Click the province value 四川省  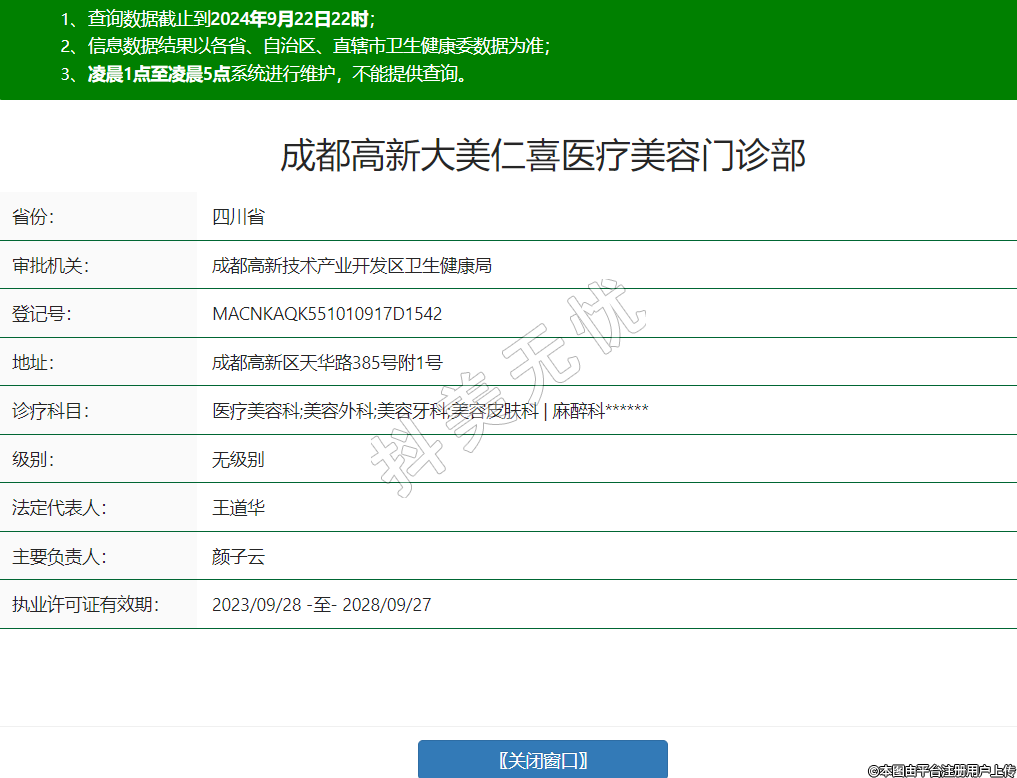[238, 217]
